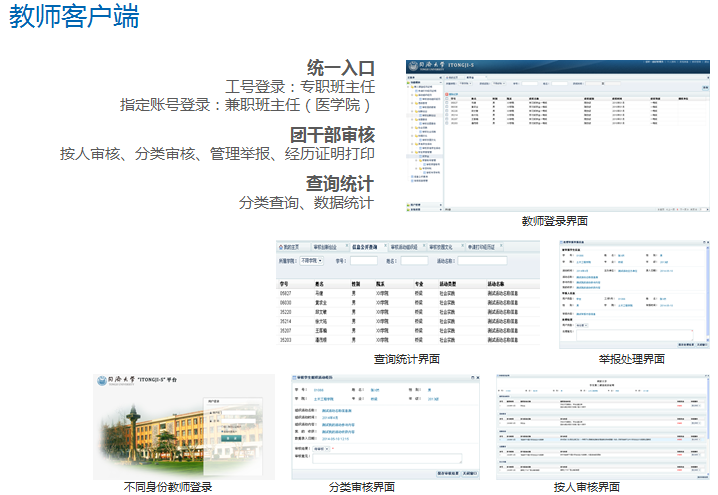Click the 学号 input field
This screenshot has width=718, height=495.
coord(364,261)
